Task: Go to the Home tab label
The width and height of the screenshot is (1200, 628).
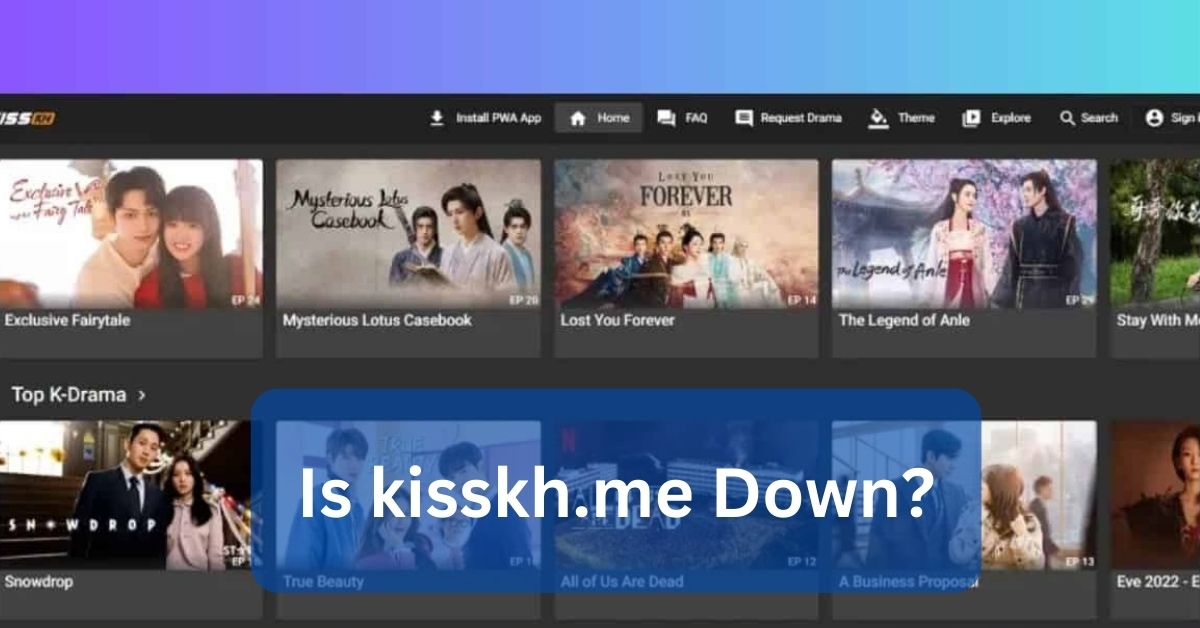Action: [x=613, y=118]
